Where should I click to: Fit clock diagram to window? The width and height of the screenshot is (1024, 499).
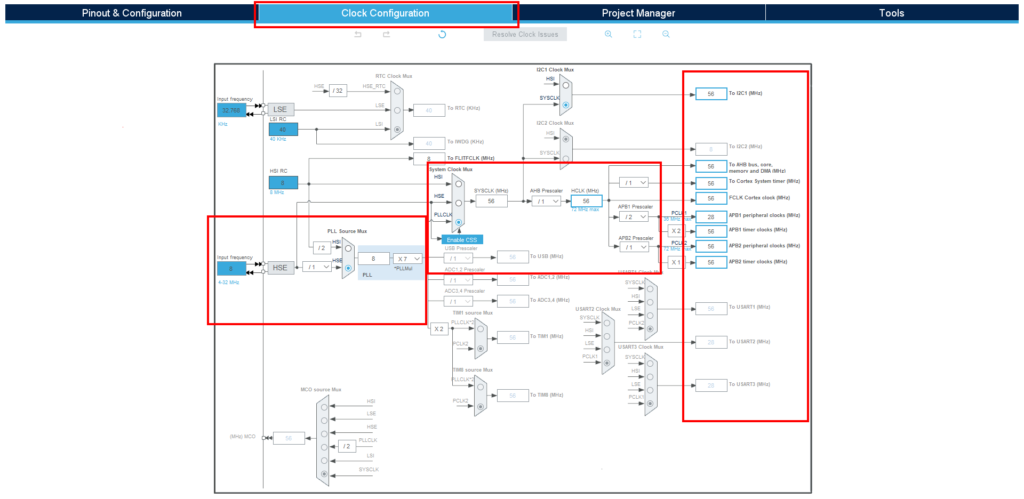tap(637, 34)
